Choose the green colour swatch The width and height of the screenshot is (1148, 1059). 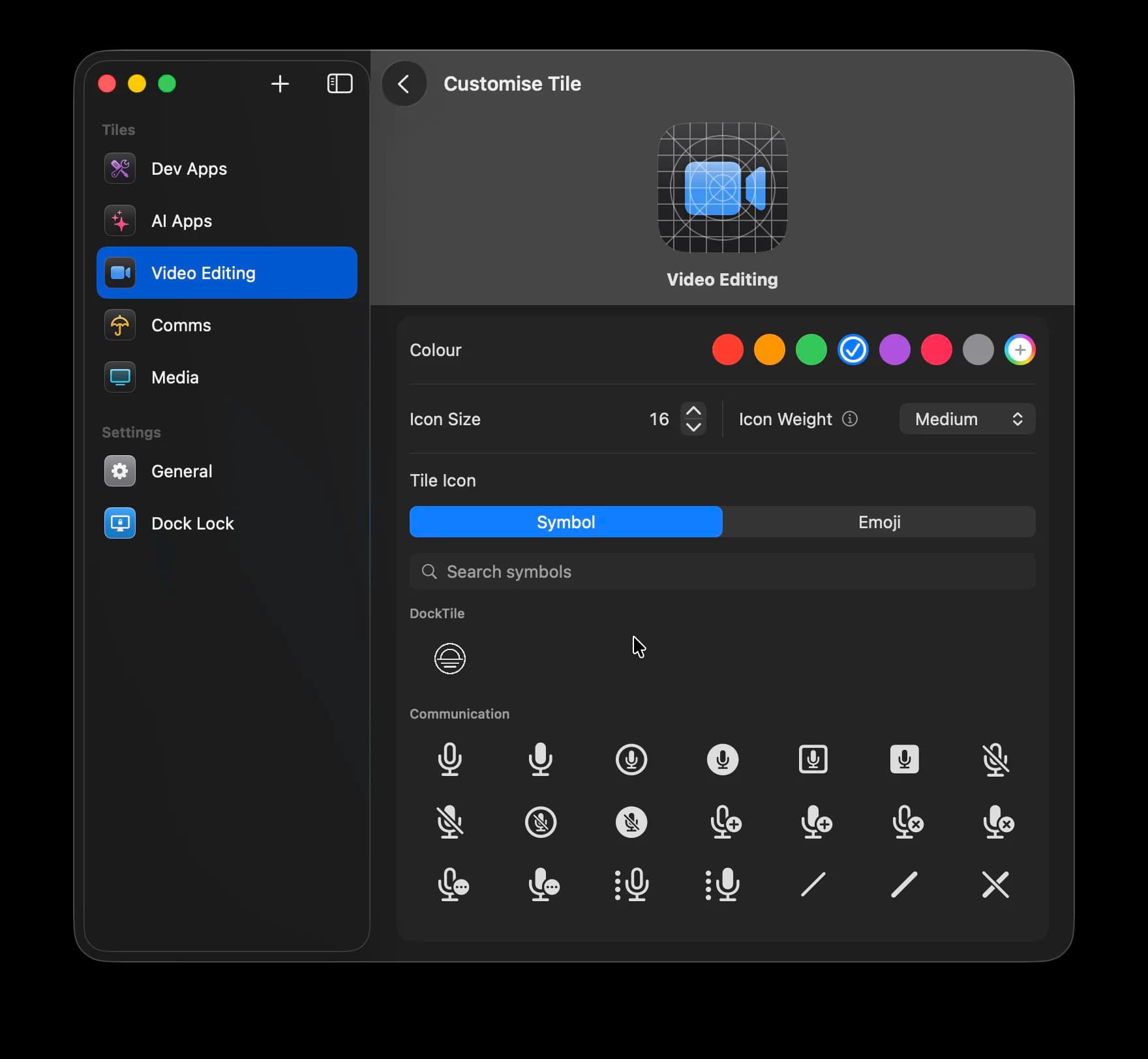(811, 350)
